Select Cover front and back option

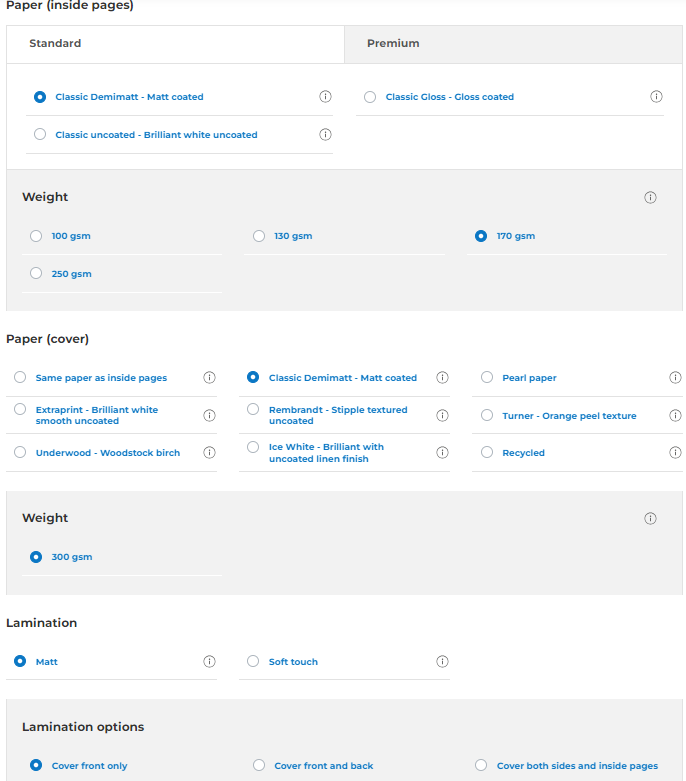259,766
